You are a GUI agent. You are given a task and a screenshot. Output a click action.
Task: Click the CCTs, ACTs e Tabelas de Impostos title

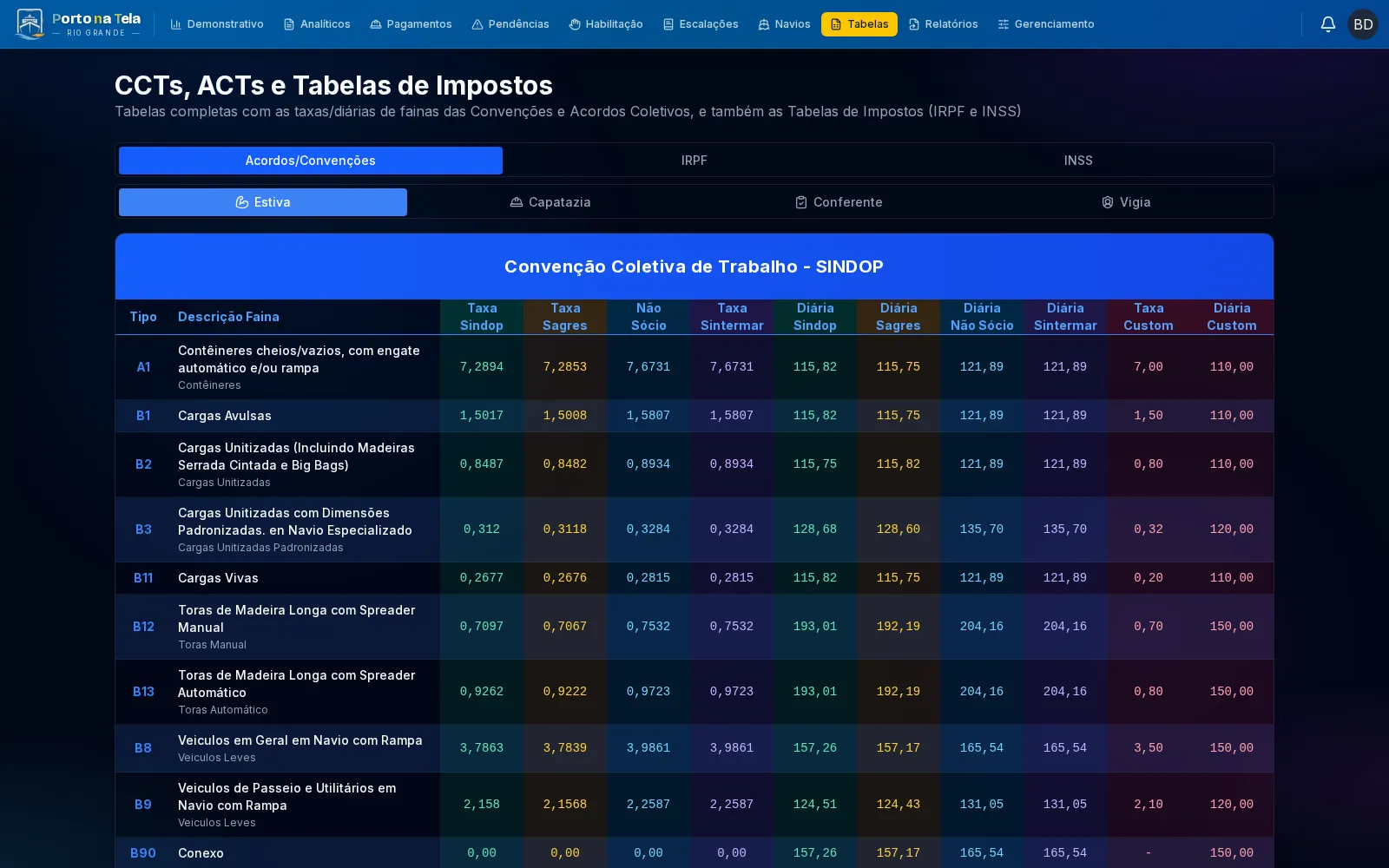click(x=333, y=85)
